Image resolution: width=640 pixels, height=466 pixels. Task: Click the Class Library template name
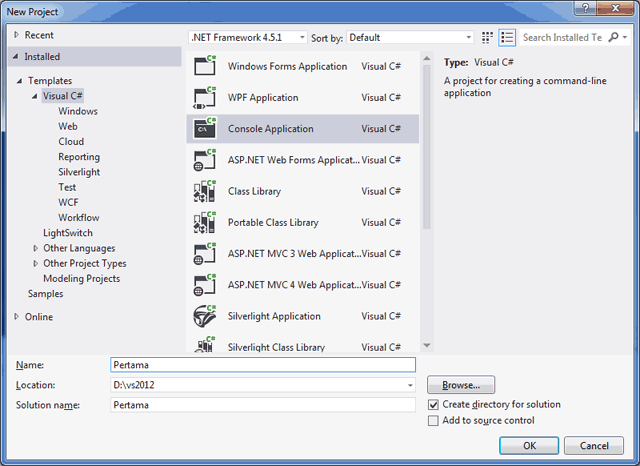254,191
